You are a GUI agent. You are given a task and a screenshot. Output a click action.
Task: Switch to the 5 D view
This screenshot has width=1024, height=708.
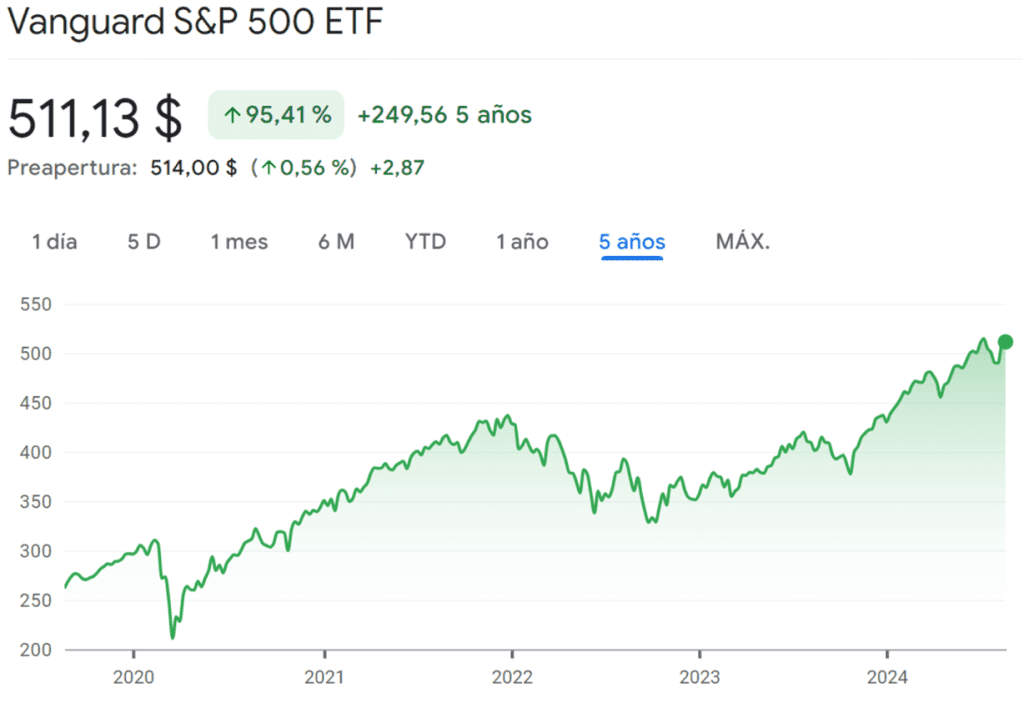pyautogui.click(x=143, y=241)
